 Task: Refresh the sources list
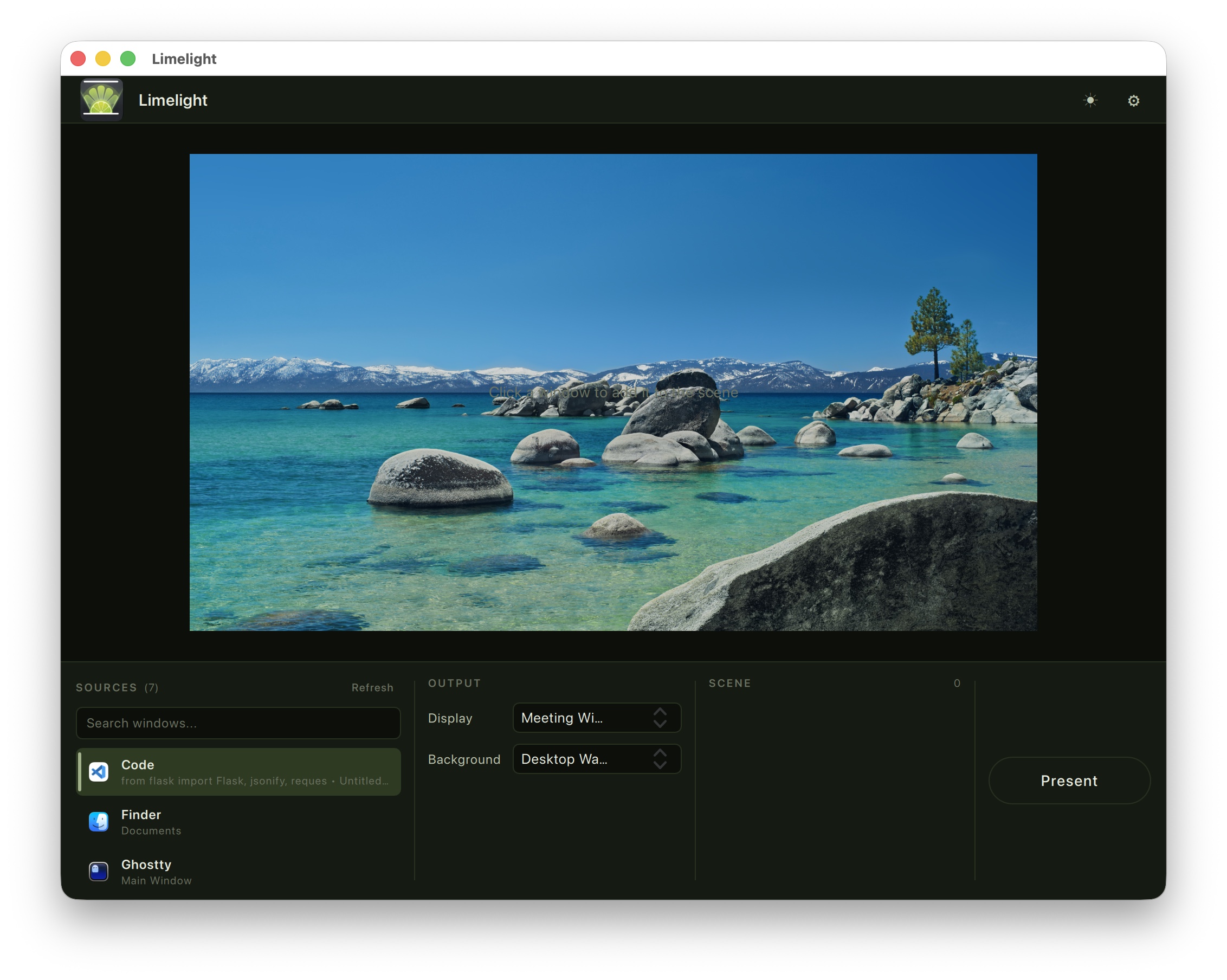tap(373, 687)
